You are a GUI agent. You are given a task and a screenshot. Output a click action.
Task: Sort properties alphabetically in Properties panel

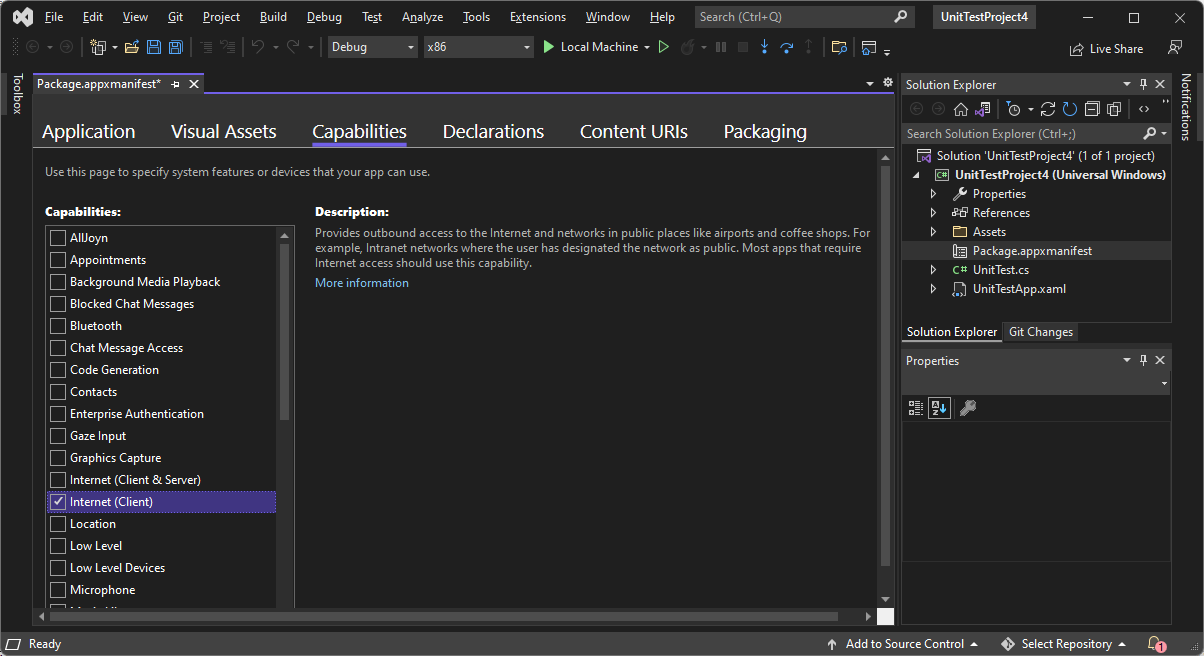939,407
